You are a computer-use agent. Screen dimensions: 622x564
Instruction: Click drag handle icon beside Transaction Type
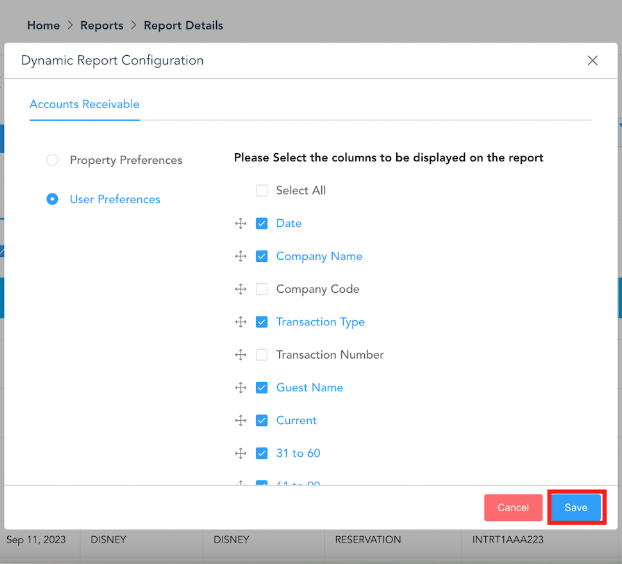click(240, 322)
